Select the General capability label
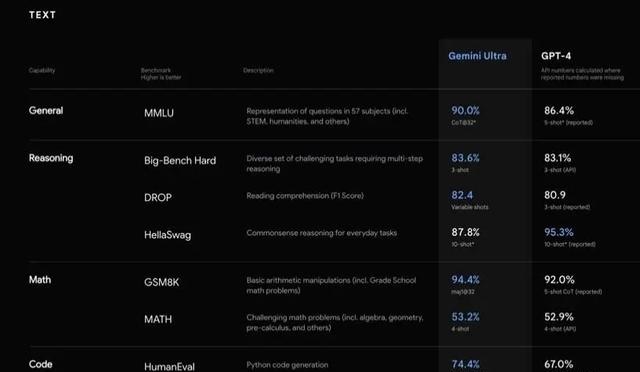The image size is (640, 372). coord(46,111)
